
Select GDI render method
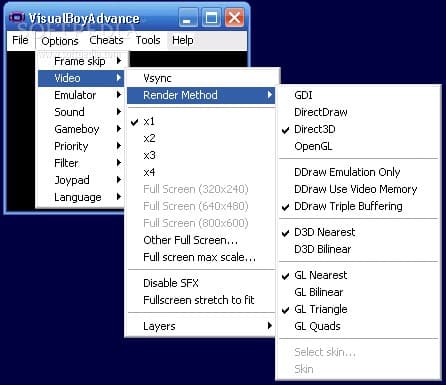pos(358,95)
